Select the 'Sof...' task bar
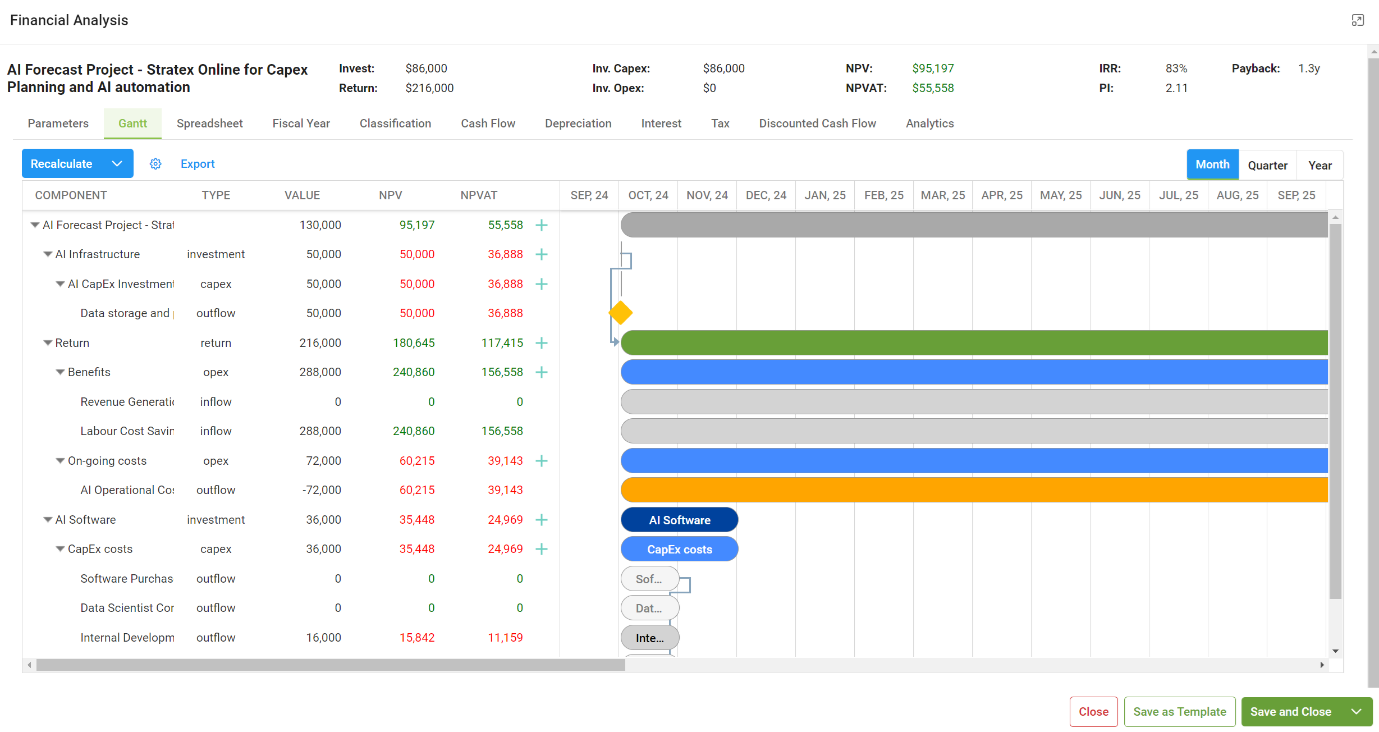1379x732 pixels. click(650, 579)
